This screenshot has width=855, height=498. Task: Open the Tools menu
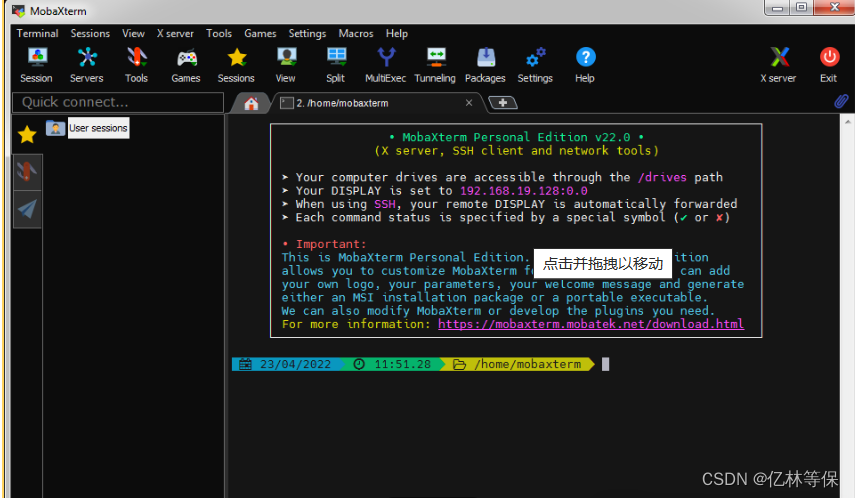[219, 33]
